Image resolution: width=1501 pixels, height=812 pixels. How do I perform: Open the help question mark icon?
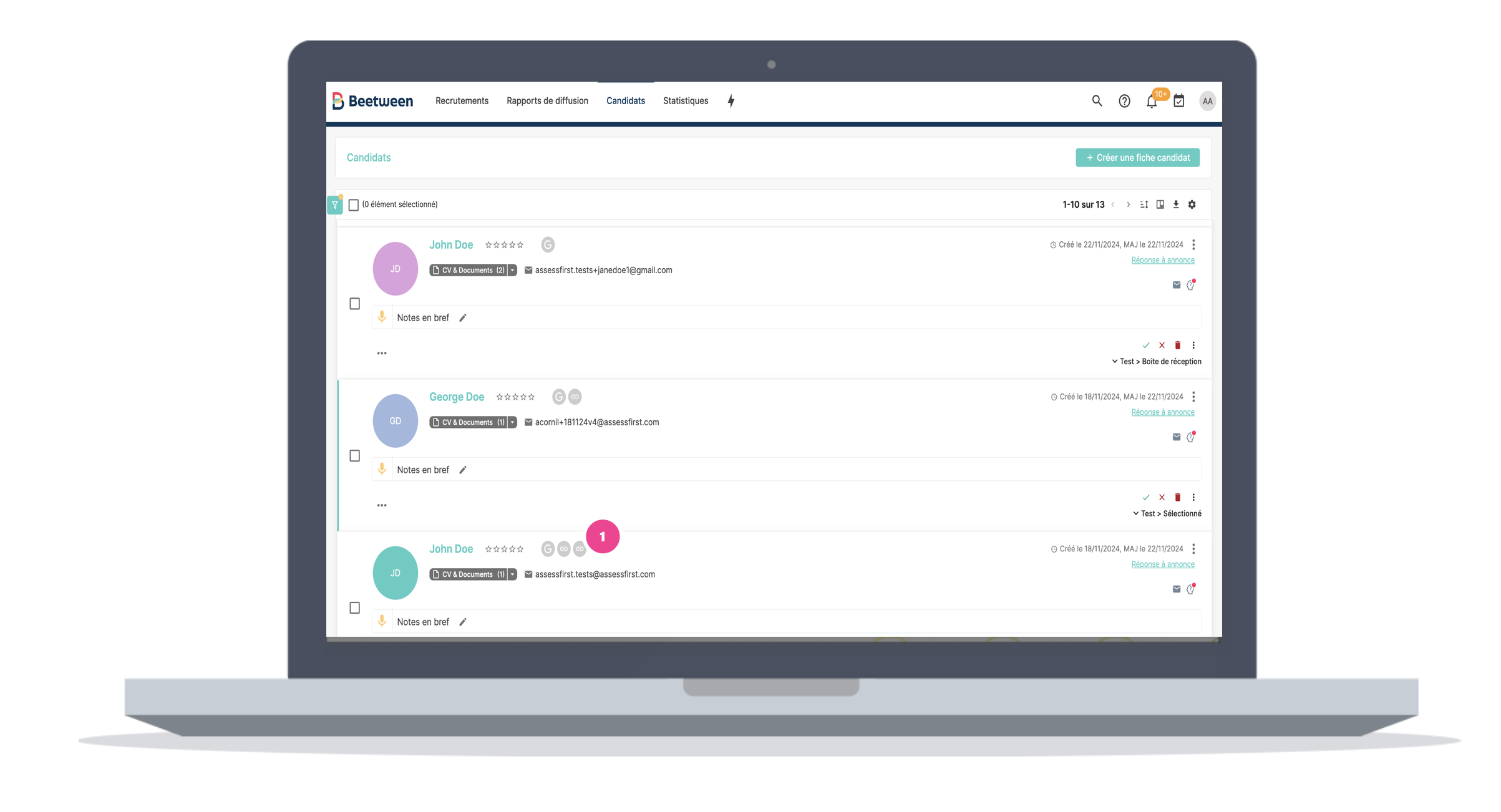(x=1124, y=101)
